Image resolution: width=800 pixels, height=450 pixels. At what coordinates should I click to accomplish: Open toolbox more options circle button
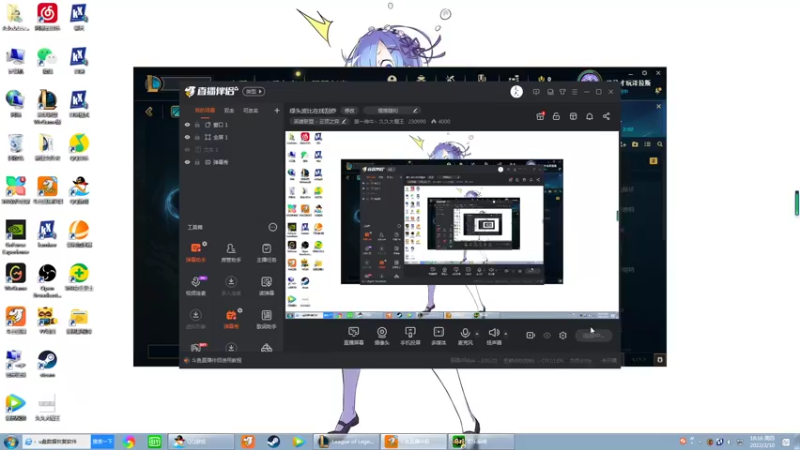[x=272, y=227]
